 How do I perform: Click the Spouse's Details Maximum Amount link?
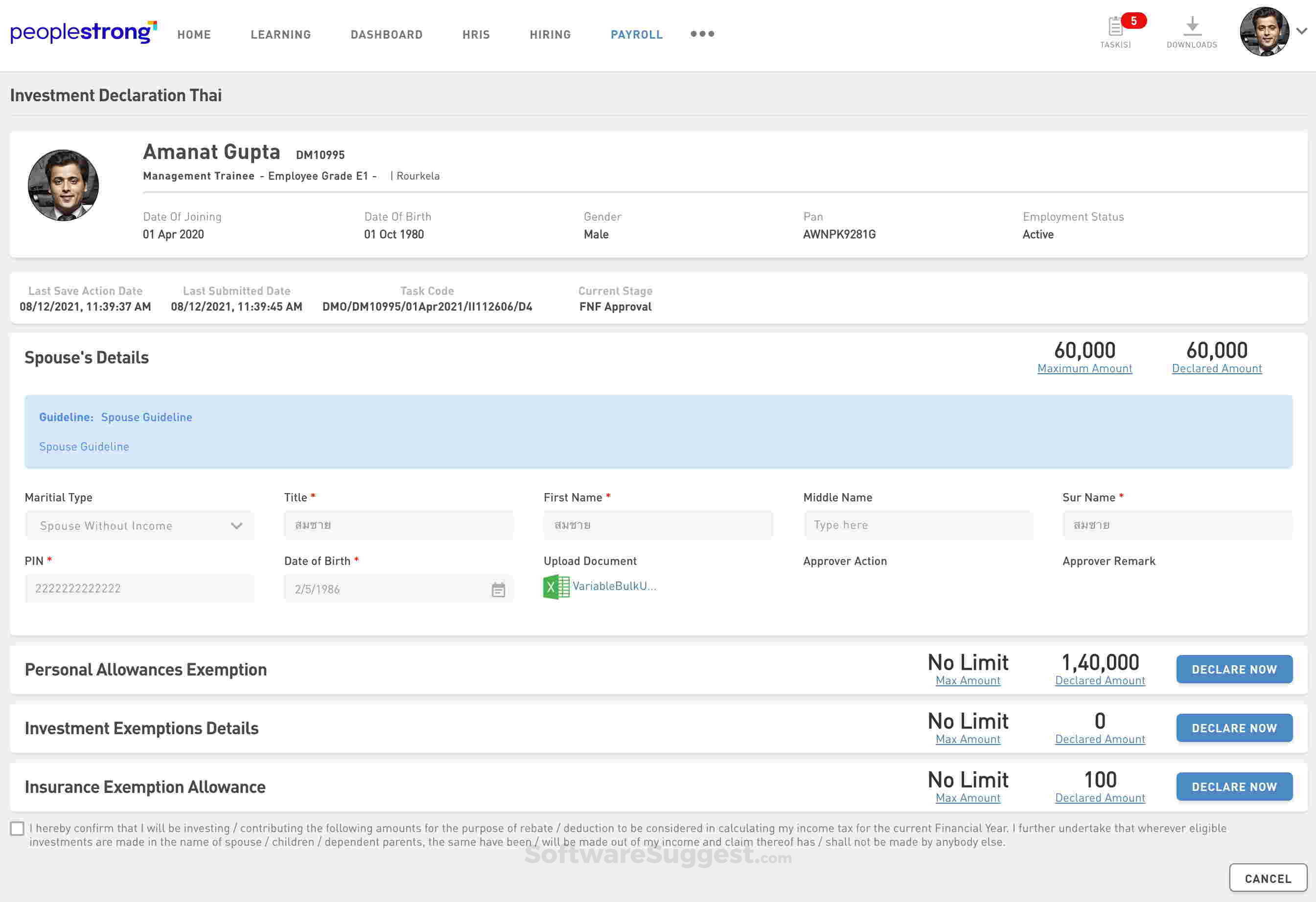click(1085, 368)
